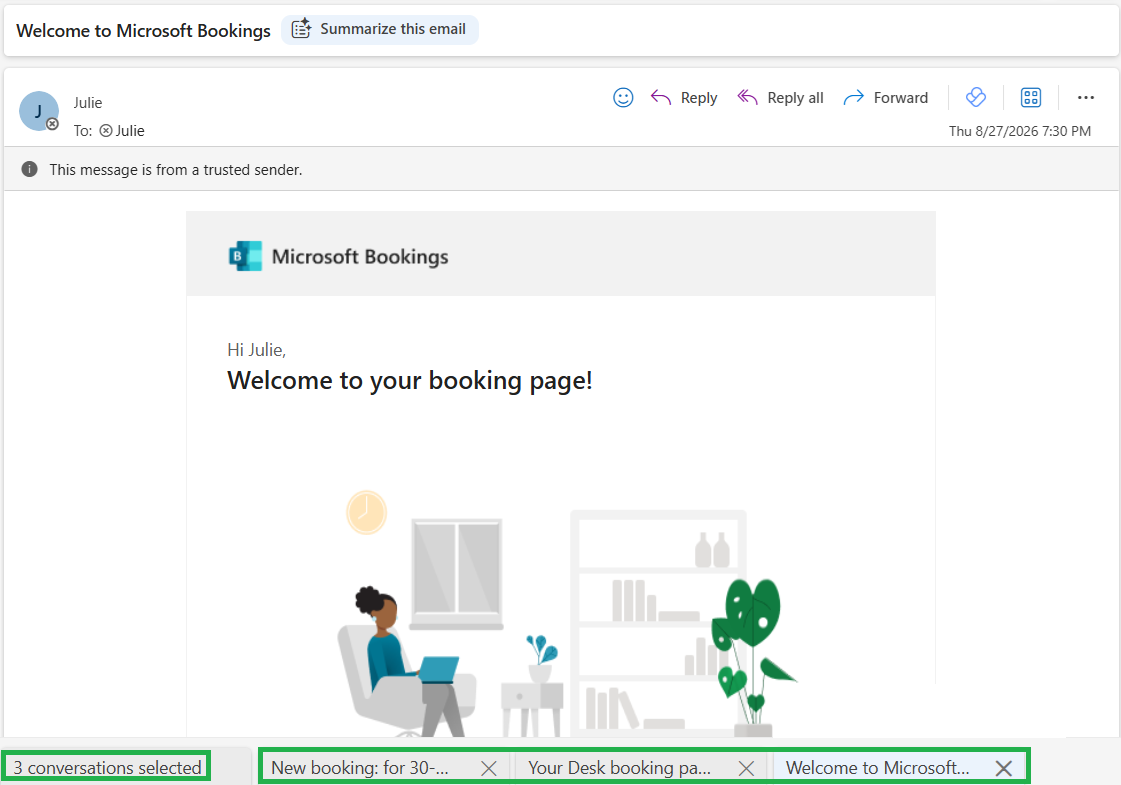Viewport: 1121px width, 785px height.
Task: Close the 'Welcome to Microsoft...' tab
Action: [1004, 769]
